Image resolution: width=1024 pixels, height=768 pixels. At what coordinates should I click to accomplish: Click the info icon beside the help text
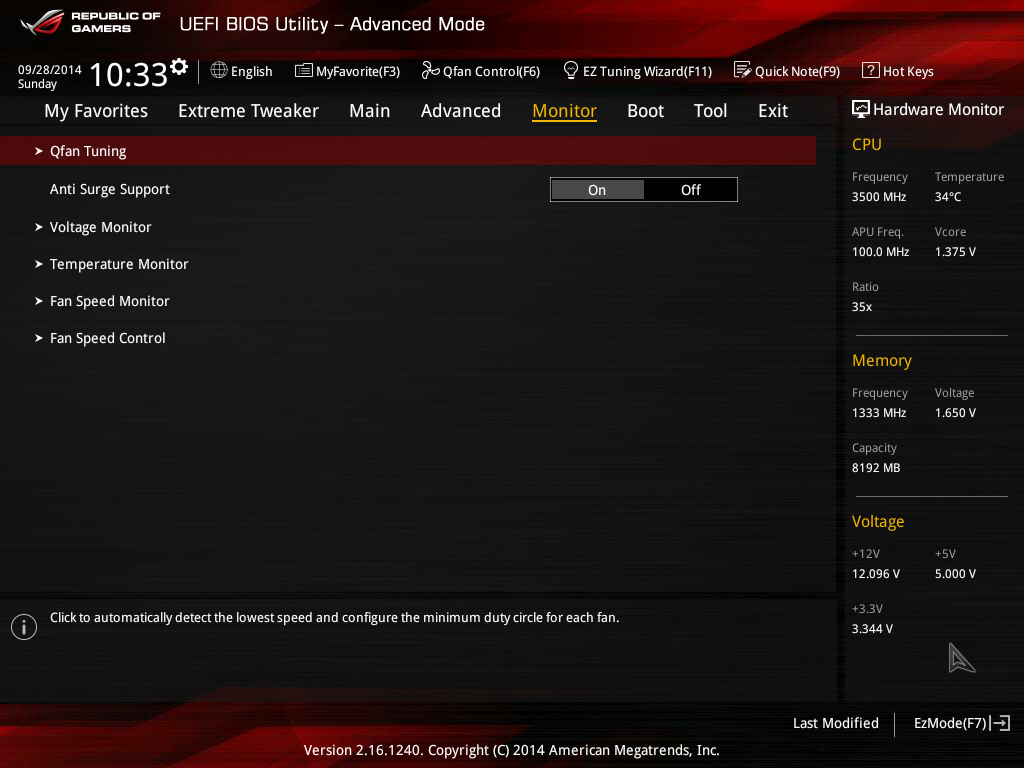[24, 627]
